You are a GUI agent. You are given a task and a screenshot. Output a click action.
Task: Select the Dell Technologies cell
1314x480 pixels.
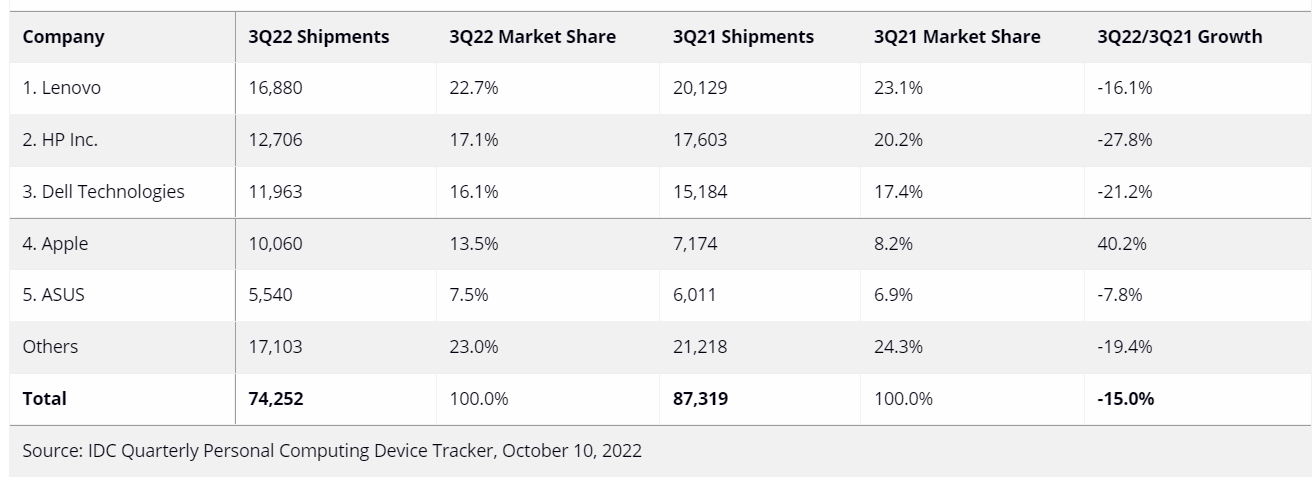pos(103,192)
